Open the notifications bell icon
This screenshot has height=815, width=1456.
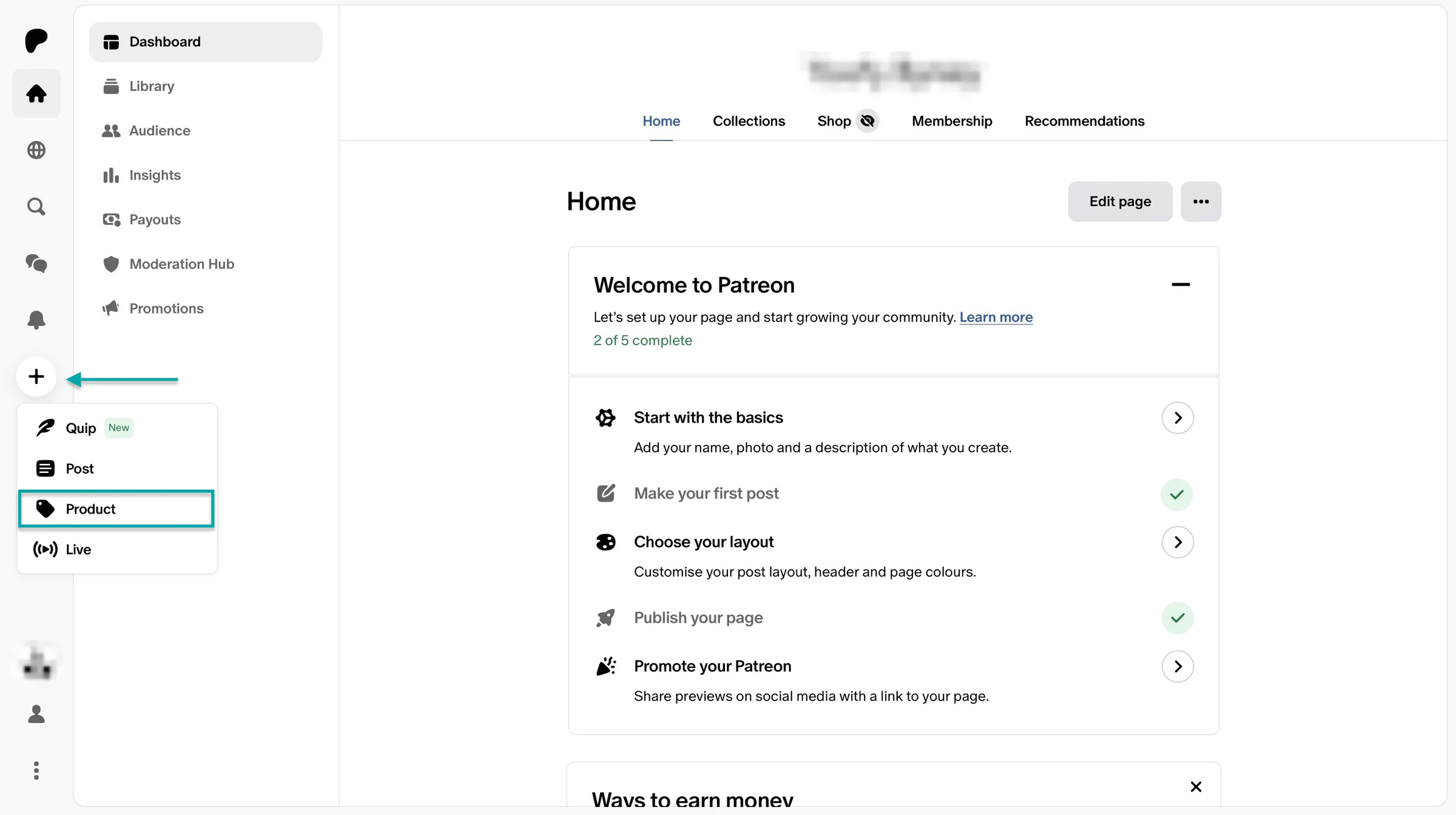36,320
